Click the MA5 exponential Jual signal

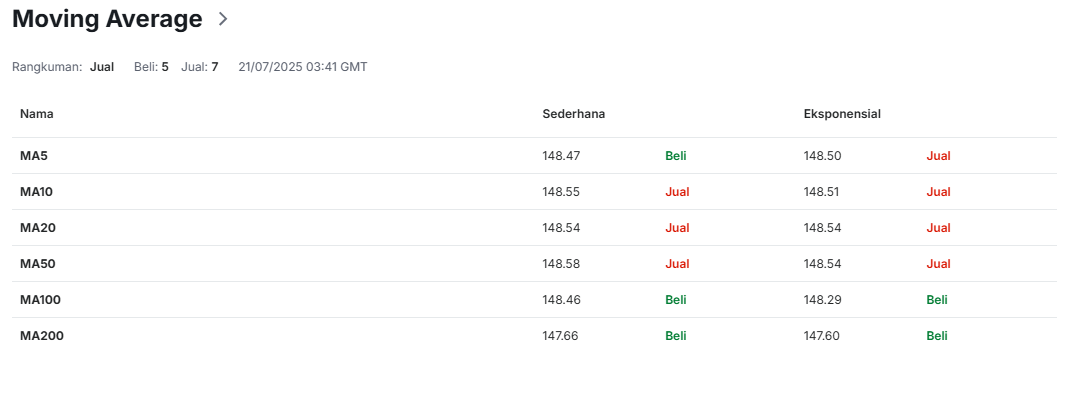pos(938,155)
